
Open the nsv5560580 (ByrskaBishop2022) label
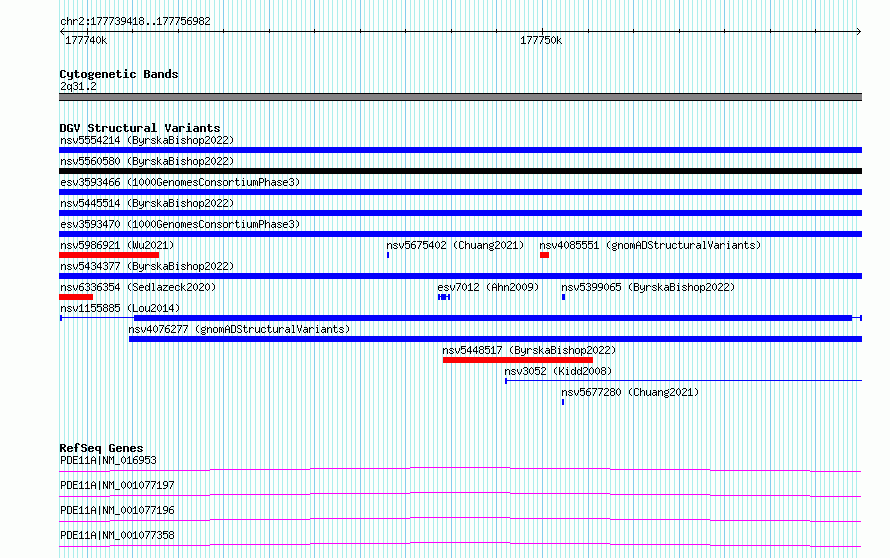[147, 161]
